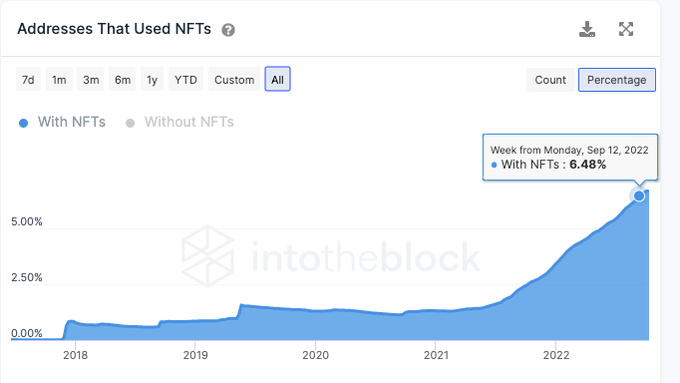Open the Custom date range picker
Image resolution: width=680 pixels, height=383 pixels.
(x=234, y=80)
